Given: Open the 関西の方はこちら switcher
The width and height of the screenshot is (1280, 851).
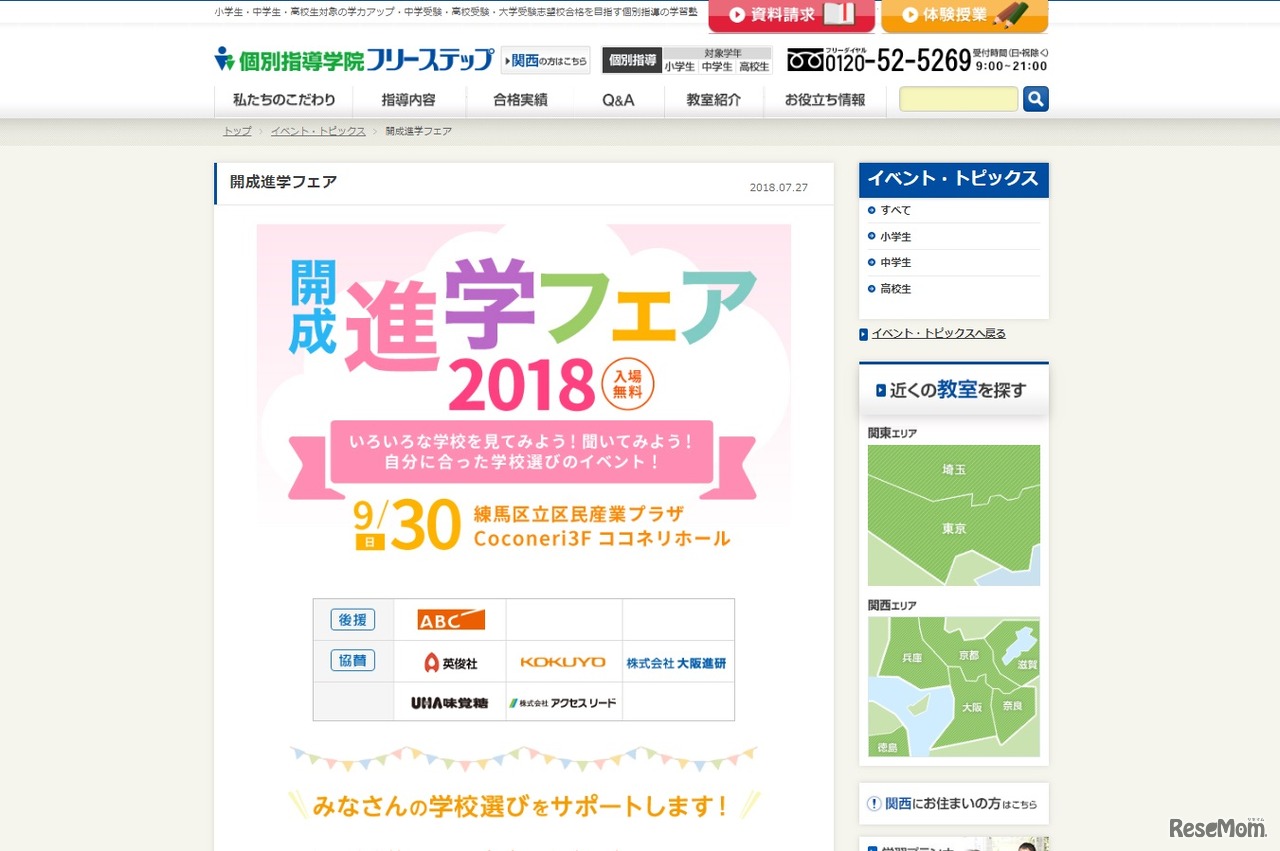Looking at the screenshot, I should [546, 60].
